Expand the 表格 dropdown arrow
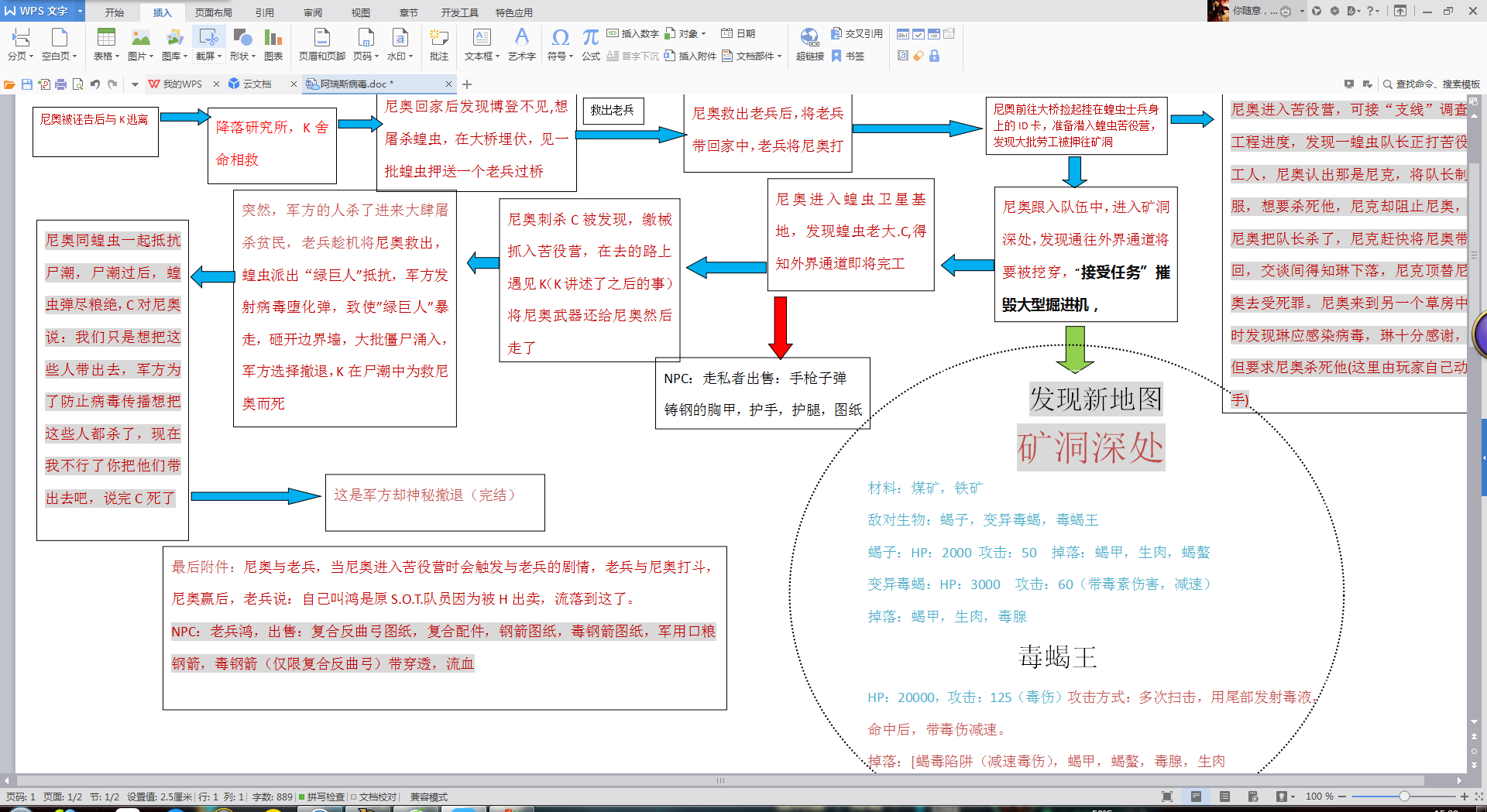Screen dimensions: 1487x812 click(118, 57)
